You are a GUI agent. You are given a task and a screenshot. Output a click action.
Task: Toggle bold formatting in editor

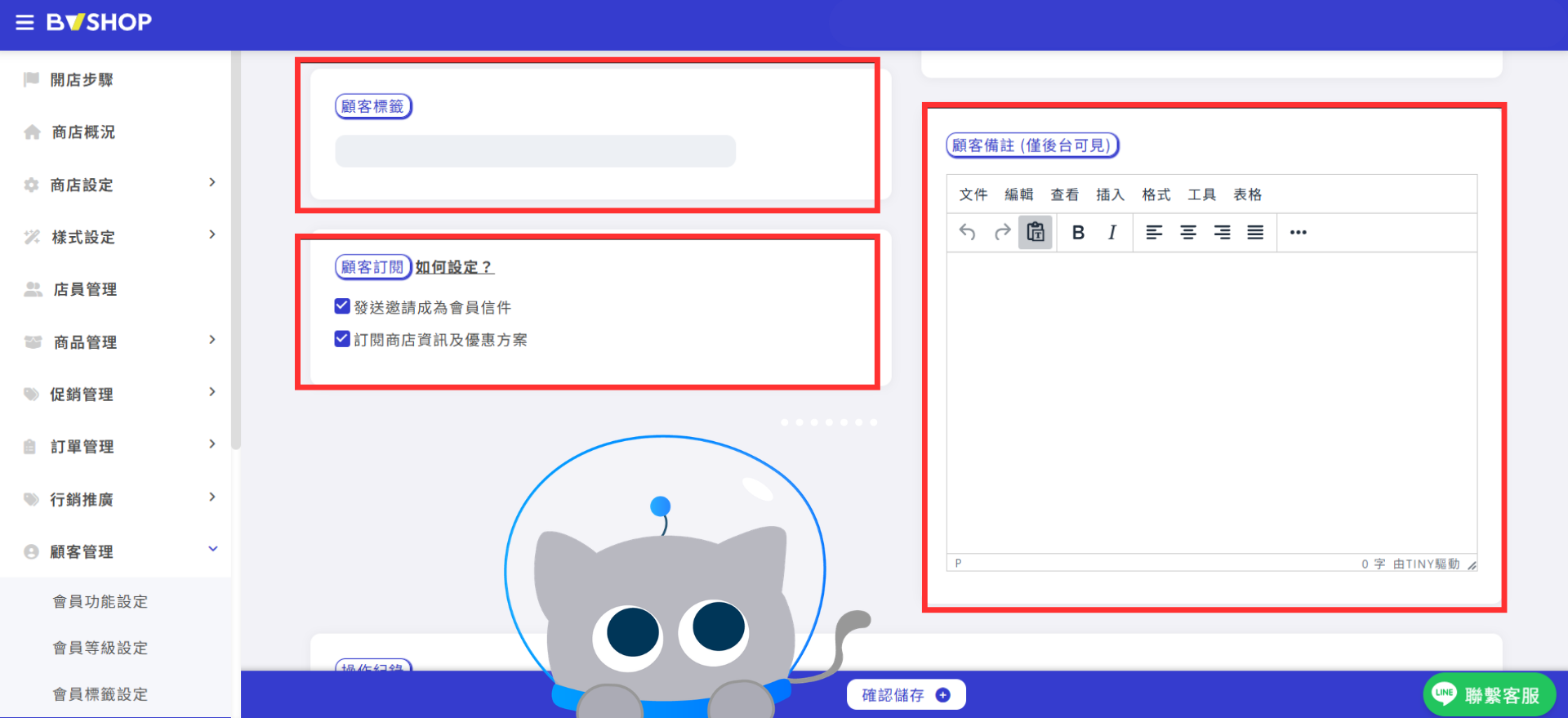pos(1078,233)
